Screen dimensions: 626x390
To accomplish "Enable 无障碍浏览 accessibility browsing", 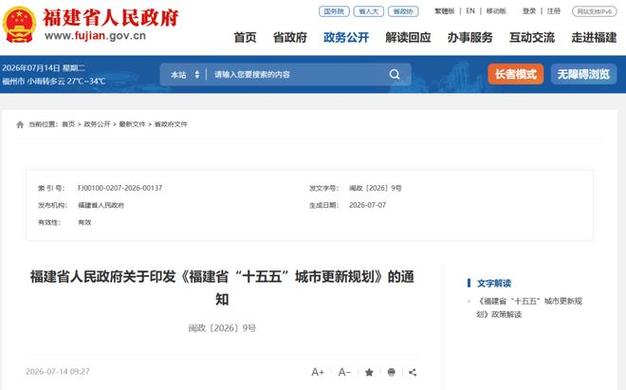I will 584,74.
